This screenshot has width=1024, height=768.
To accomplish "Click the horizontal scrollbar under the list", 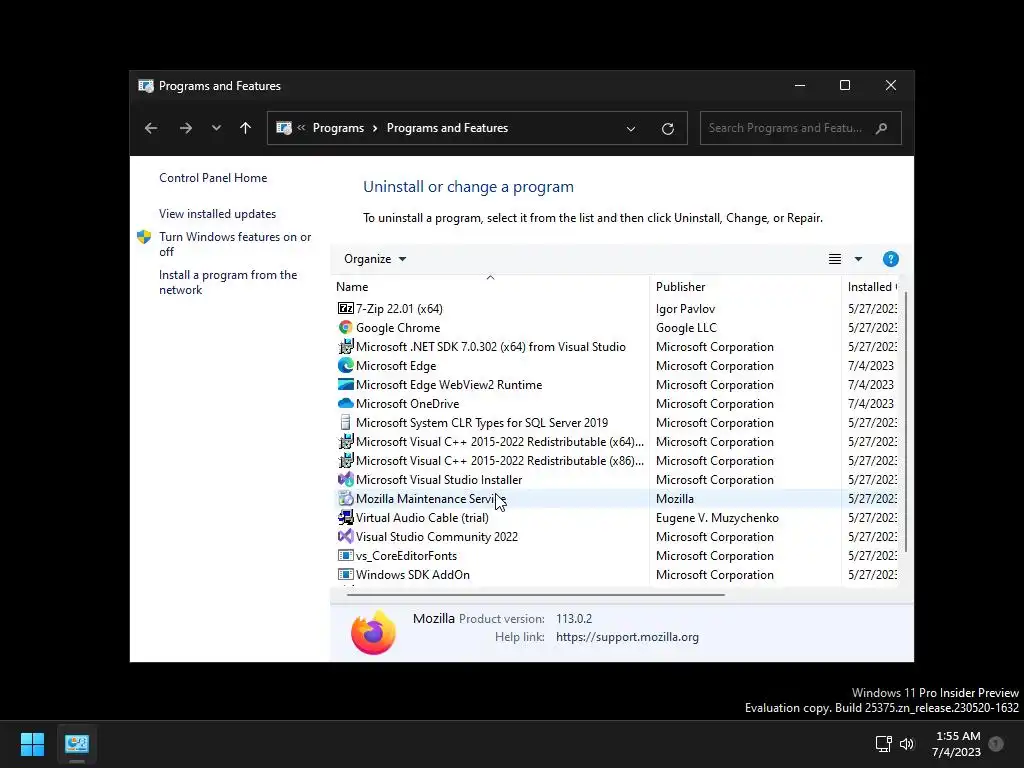I will coord(536,595).
